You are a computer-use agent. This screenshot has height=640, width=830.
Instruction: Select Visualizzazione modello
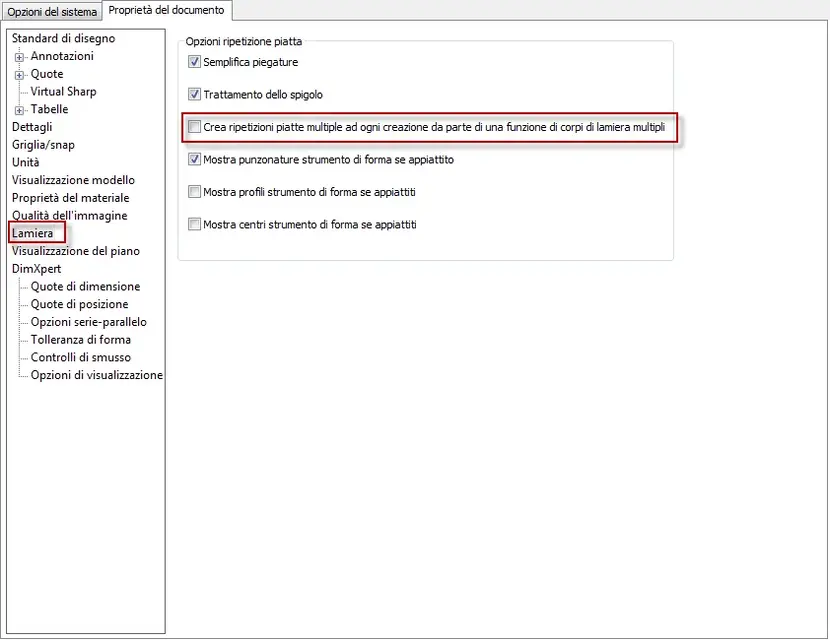click(73, 180)
